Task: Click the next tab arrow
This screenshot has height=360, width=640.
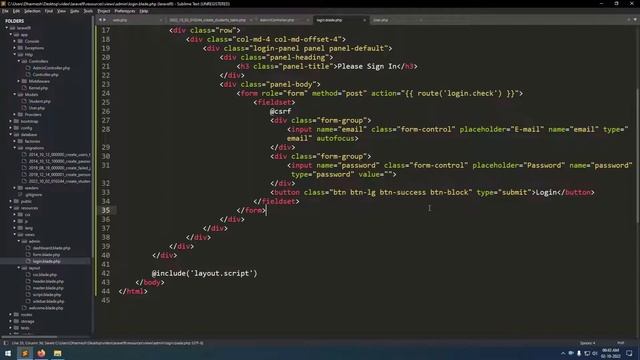Action: 104,20
